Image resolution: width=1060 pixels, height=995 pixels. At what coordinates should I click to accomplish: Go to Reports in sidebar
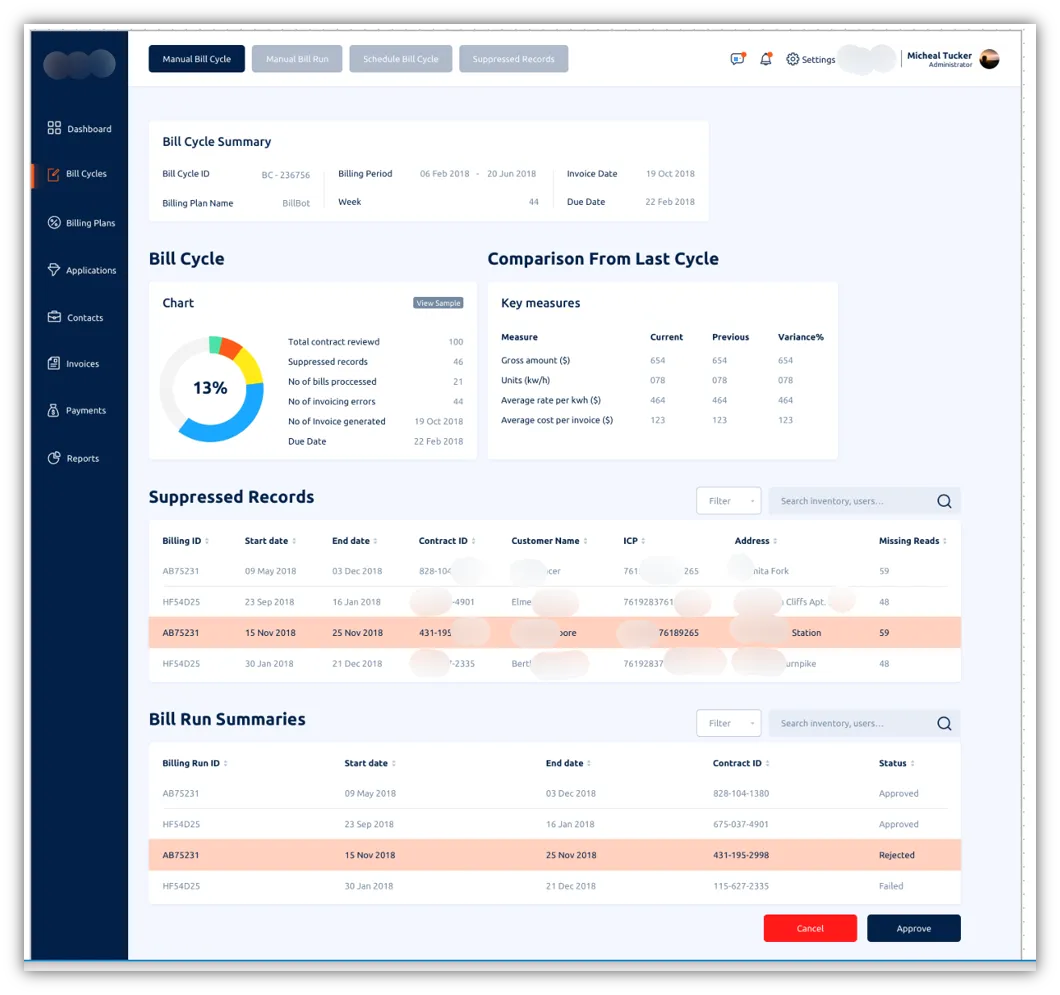point(82,458)
